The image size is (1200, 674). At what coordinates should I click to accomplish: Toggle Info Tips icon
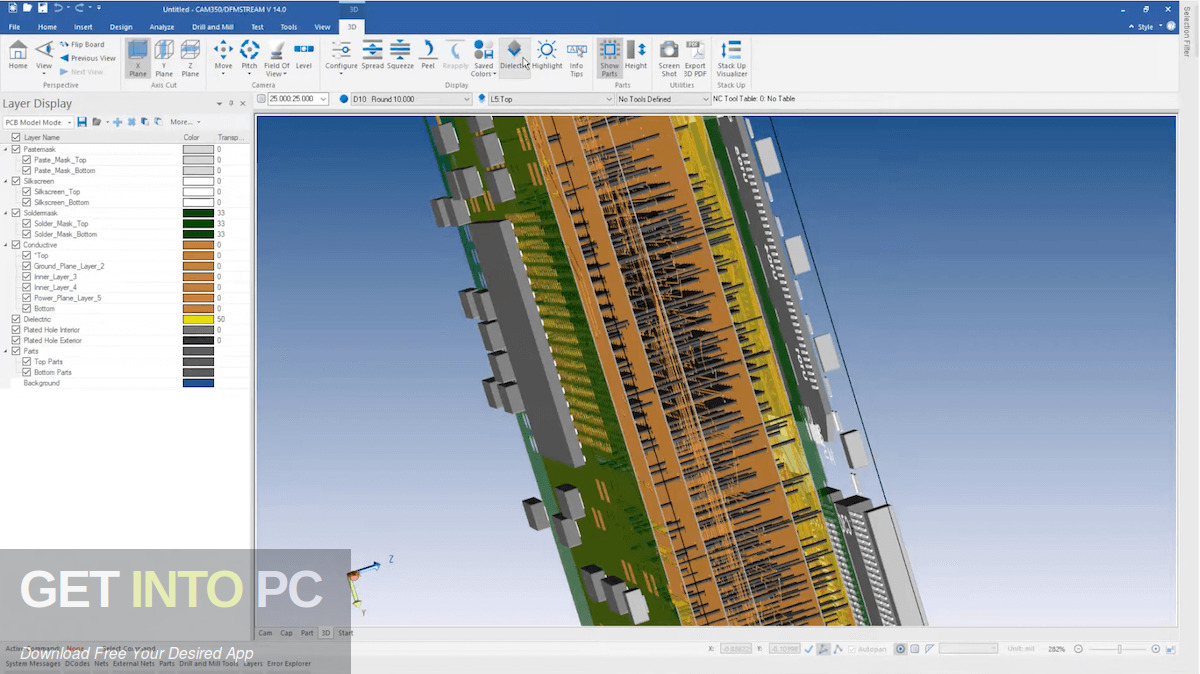[577, 59]
